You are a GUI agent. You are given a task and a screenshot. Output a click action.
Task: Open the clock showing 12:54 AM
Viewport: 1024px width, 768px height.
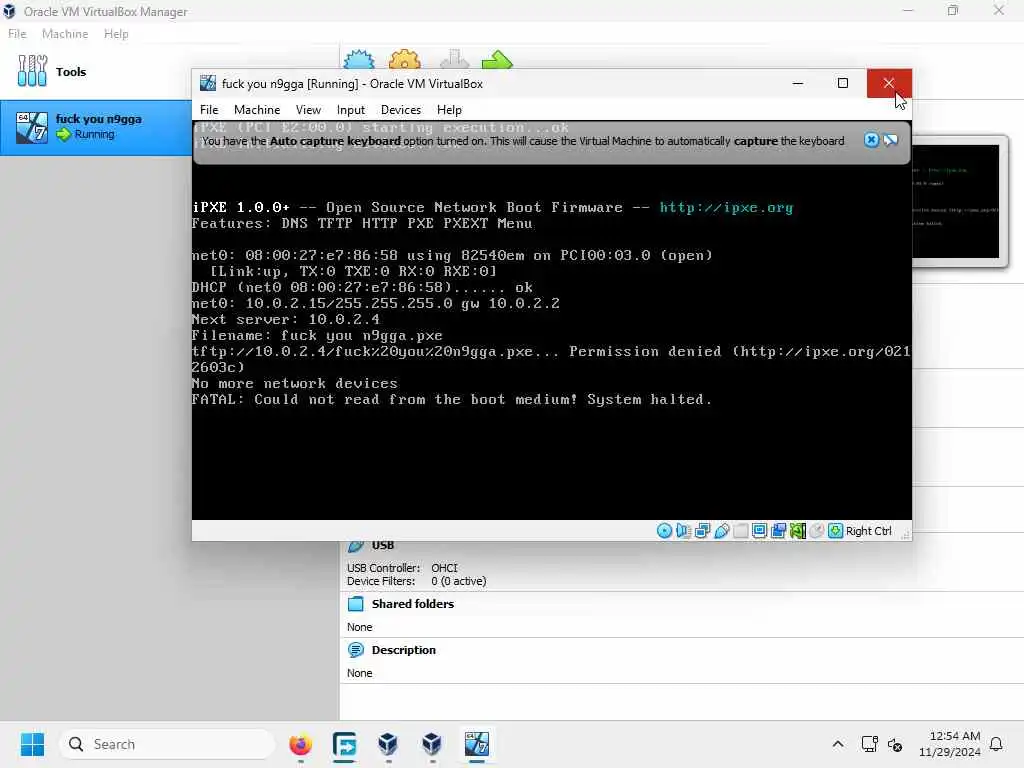(950, 744)
